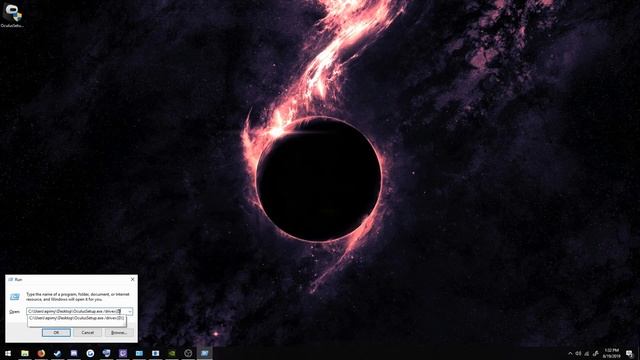Show hidden system tray icons
This screenshot has width=640, height=360.
(x=570, y=353)
